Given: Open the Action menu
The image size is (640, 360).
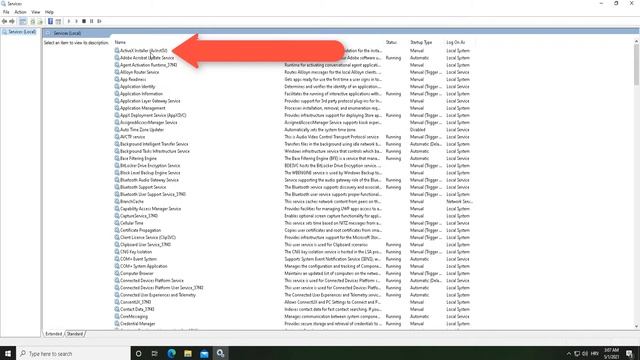Looking at the screenshot, I should click(x=20, y=12).
